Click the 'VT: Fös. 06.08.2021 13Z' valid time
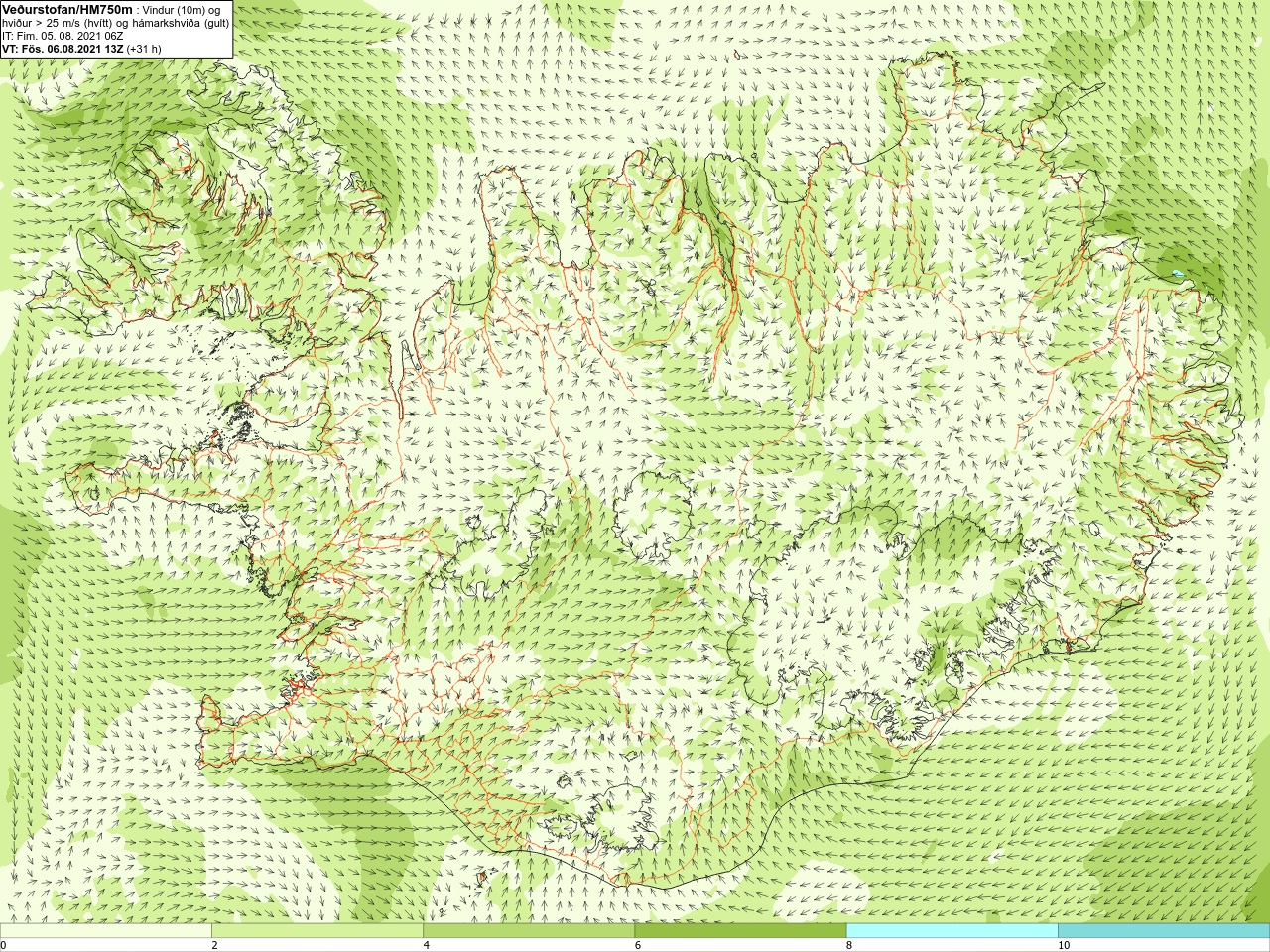 [63, 49]
